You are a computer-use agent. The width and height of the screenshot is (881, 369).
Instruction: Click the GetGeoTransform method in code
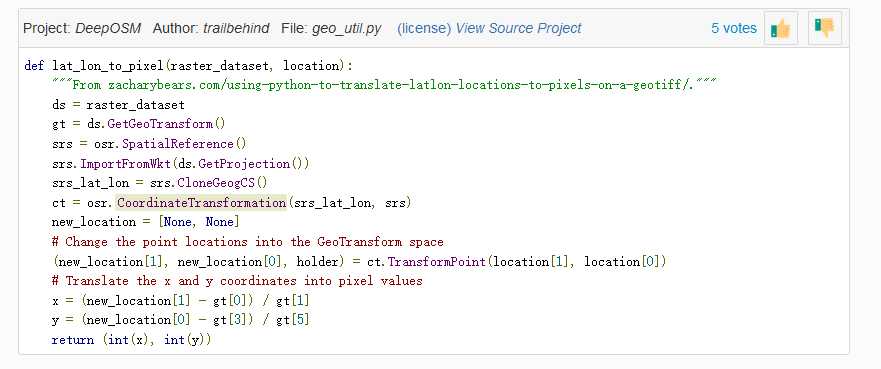[x=160, y=124]
